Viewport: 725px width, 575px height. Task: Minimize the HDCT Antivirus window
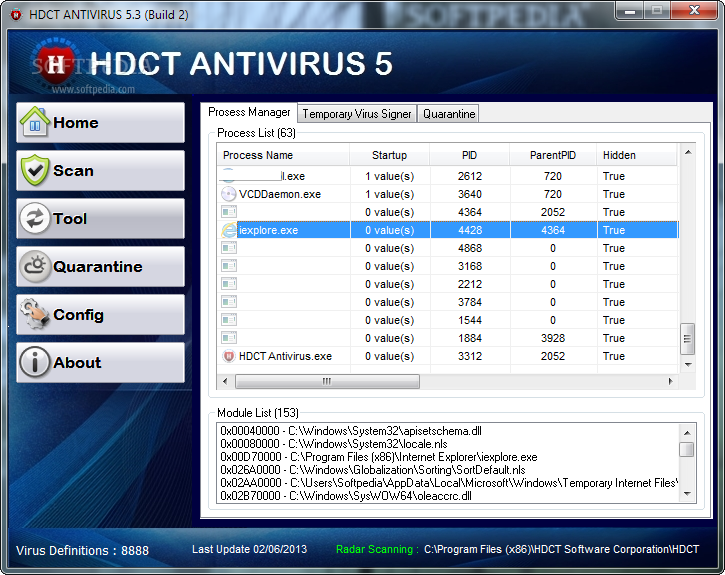629,10
